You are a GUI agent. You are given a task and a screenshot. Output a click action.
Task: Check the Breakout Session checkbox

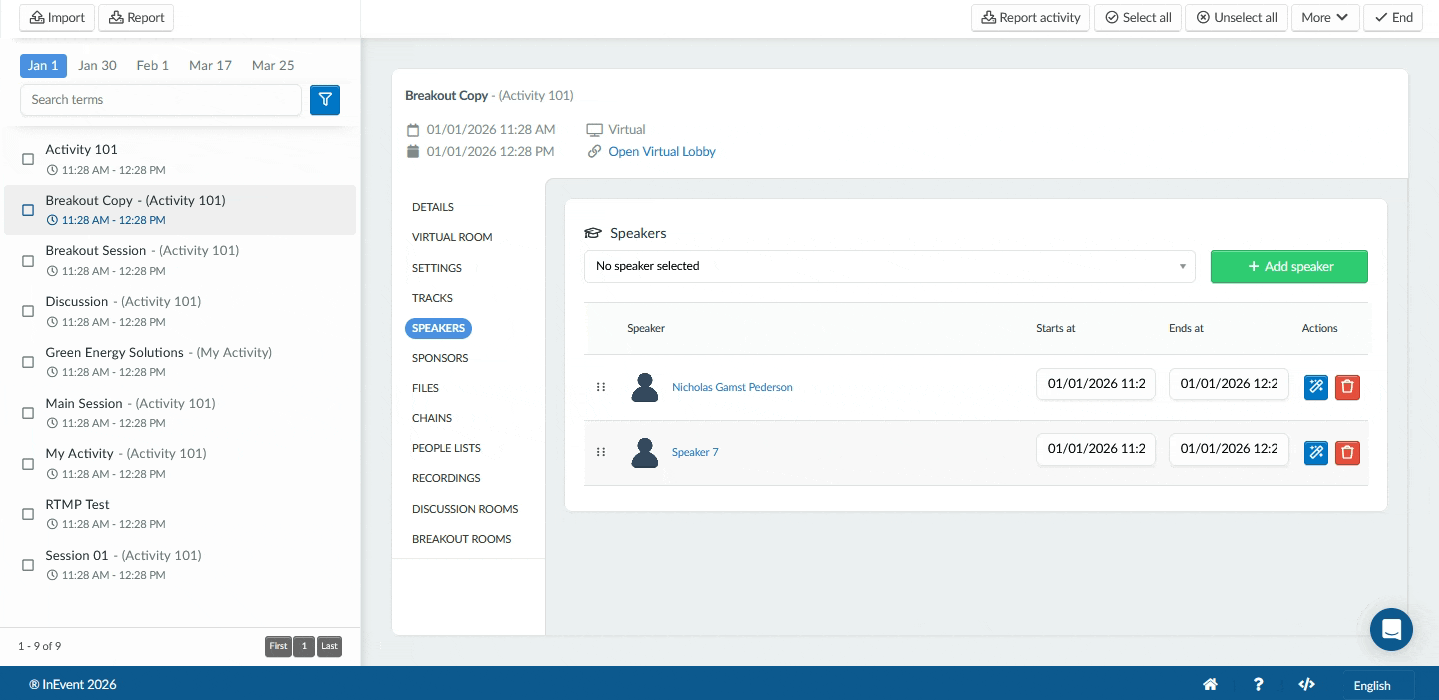(x=28, y=261)
